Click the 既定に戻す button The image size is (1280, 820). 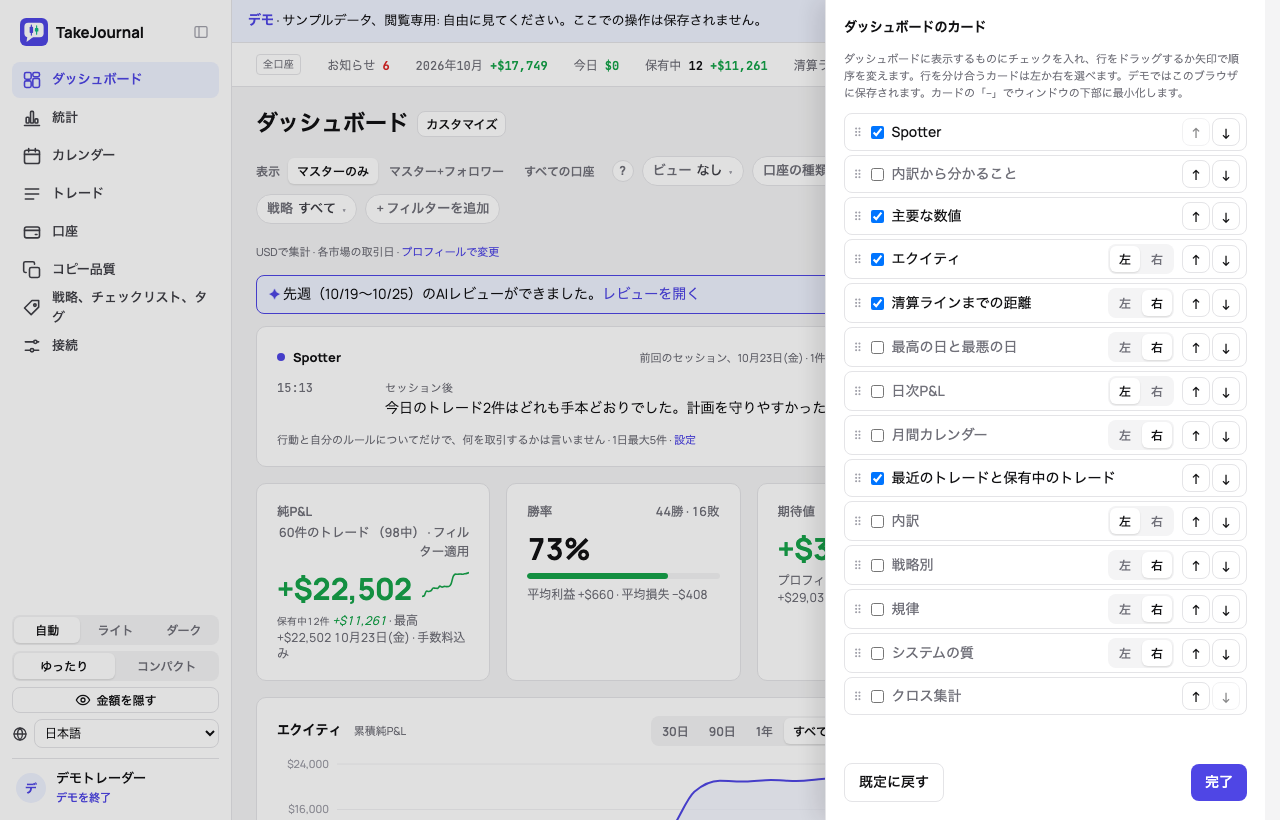(x=893, y=782)
